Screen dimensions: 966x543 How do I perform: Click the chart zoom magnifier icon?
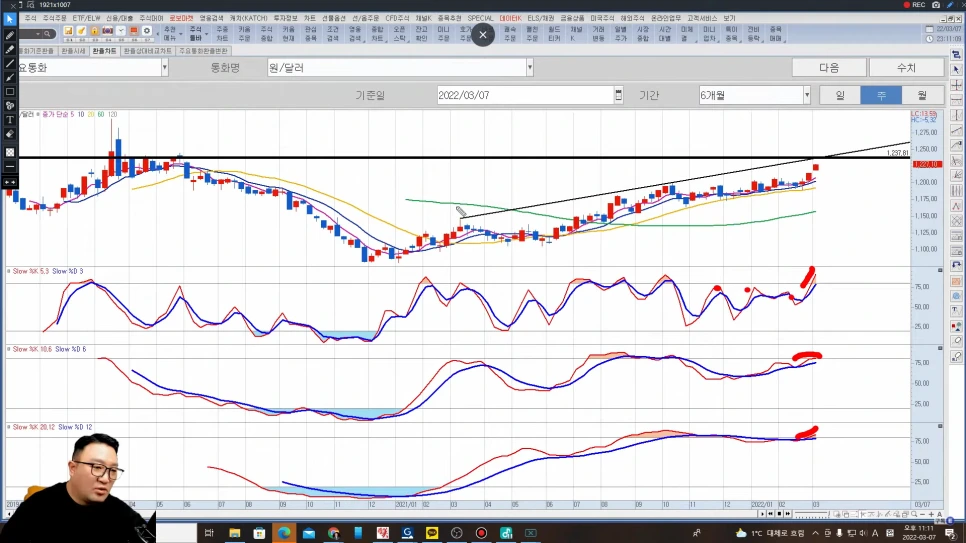click(914, 514)
